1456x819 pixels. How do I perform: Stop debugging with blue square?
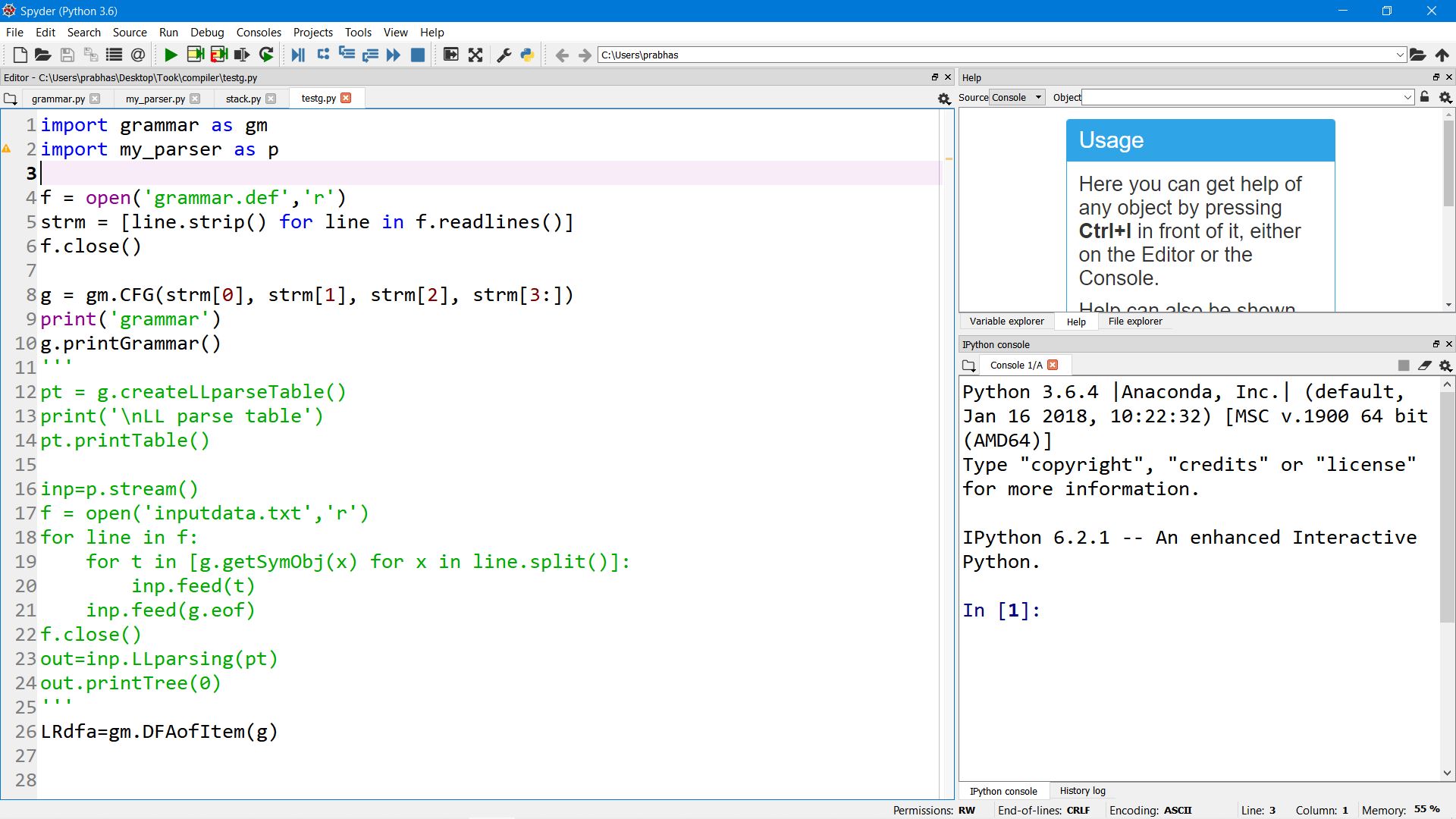click(417, 55)
